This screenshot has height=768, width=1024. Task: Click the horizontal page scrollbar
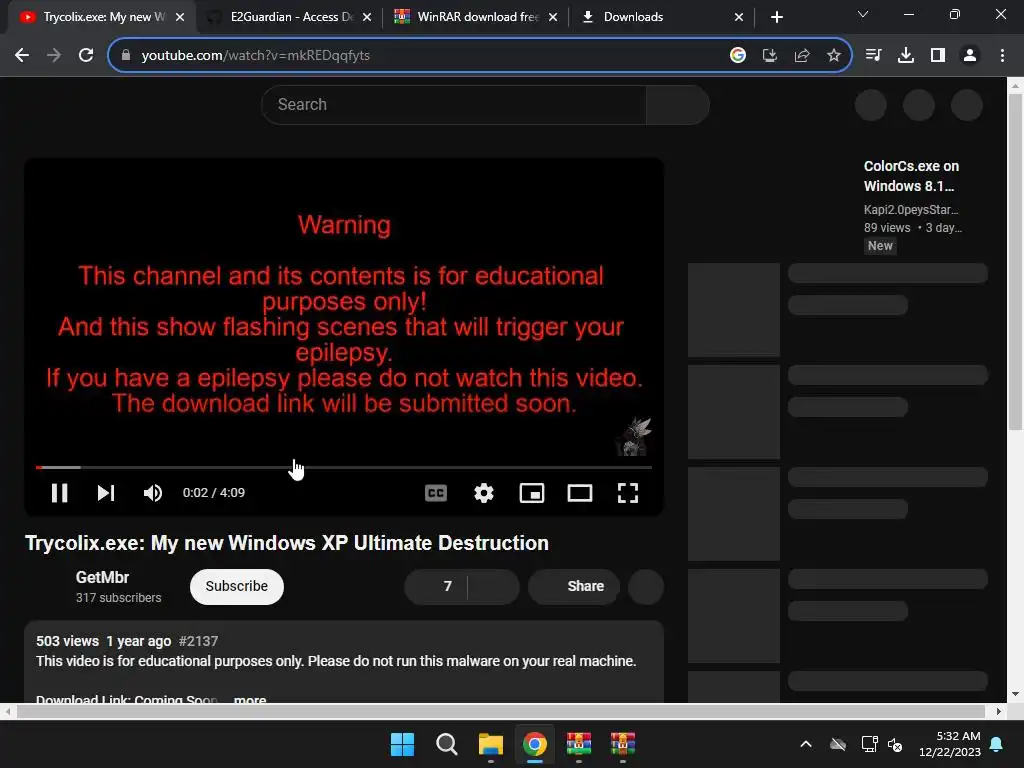coord(501,711)
